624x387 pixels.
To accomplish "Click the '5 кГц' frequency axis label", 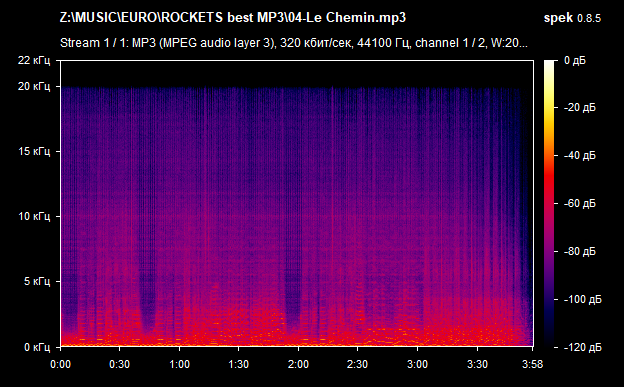I will [x=37, y=281].
